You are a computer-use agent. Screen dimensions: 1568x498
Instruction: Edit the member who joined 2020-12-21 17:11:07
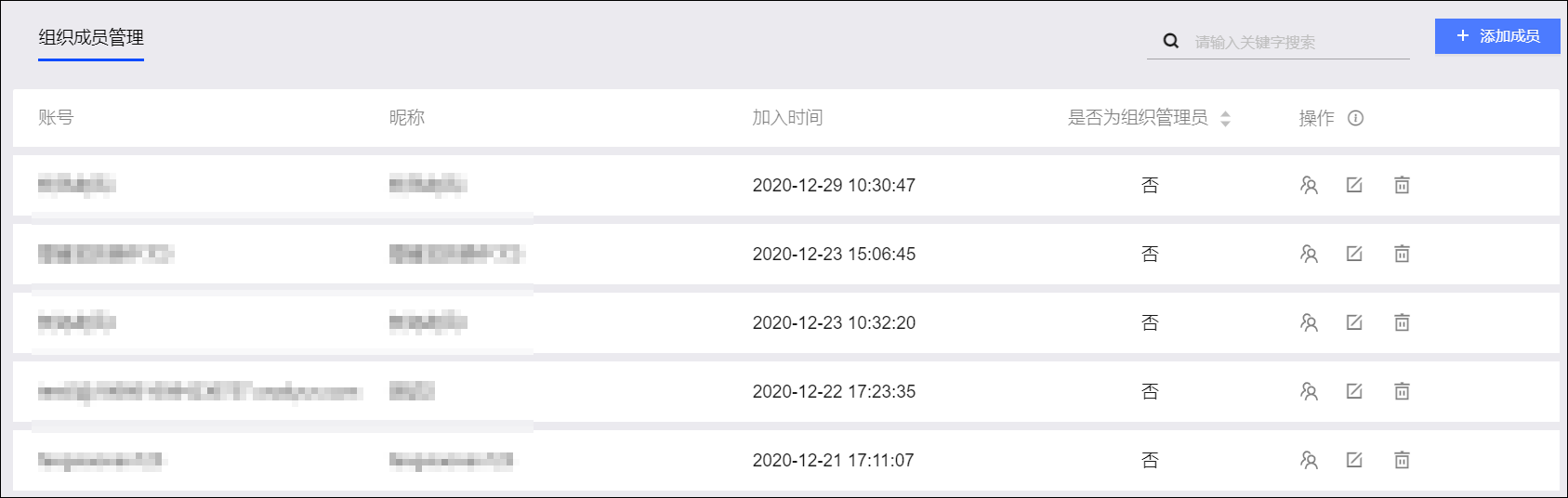coord(1354,460)
